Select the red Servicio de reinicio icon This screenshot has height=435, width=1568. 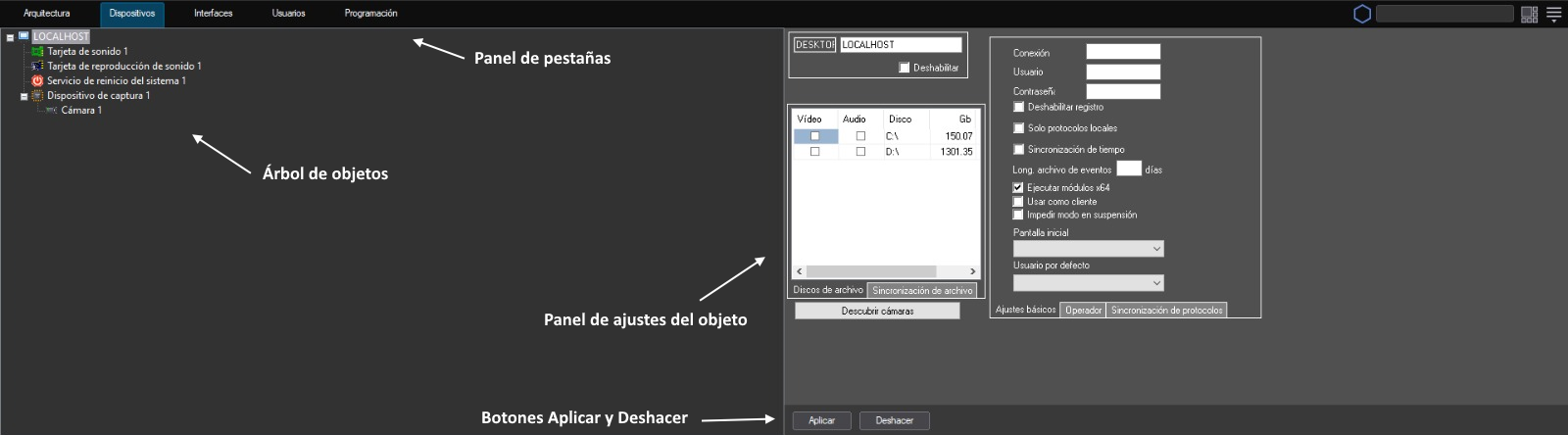click(37, 80)
